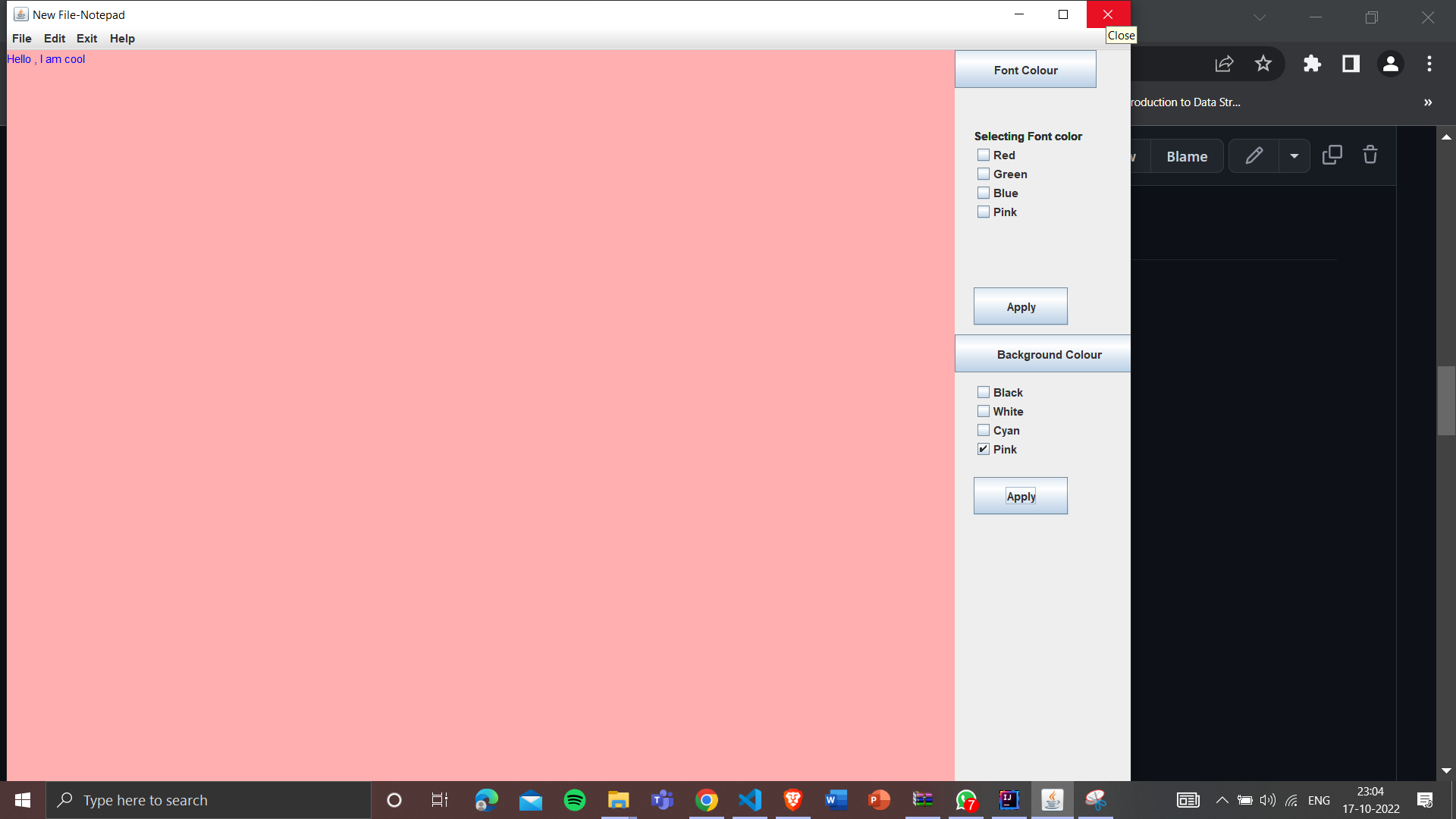Screen dimensions: 1456x819
Task: Click the share icon in the browser toolbar
Action: (x=1225, y=64)
